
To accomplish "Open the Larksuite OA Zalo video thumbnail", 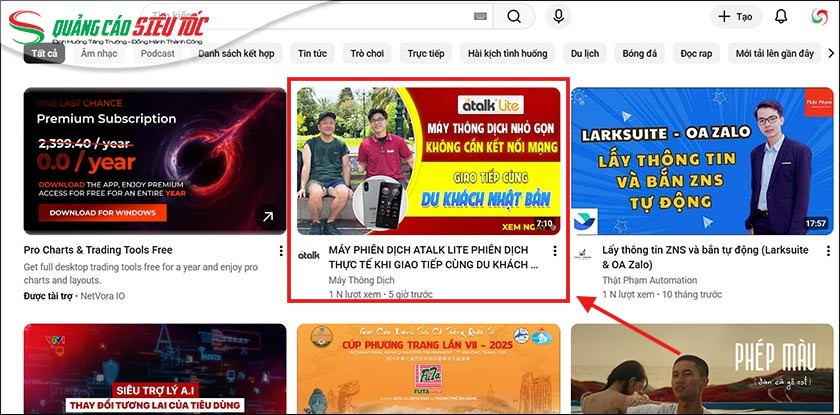I will 702,161.
